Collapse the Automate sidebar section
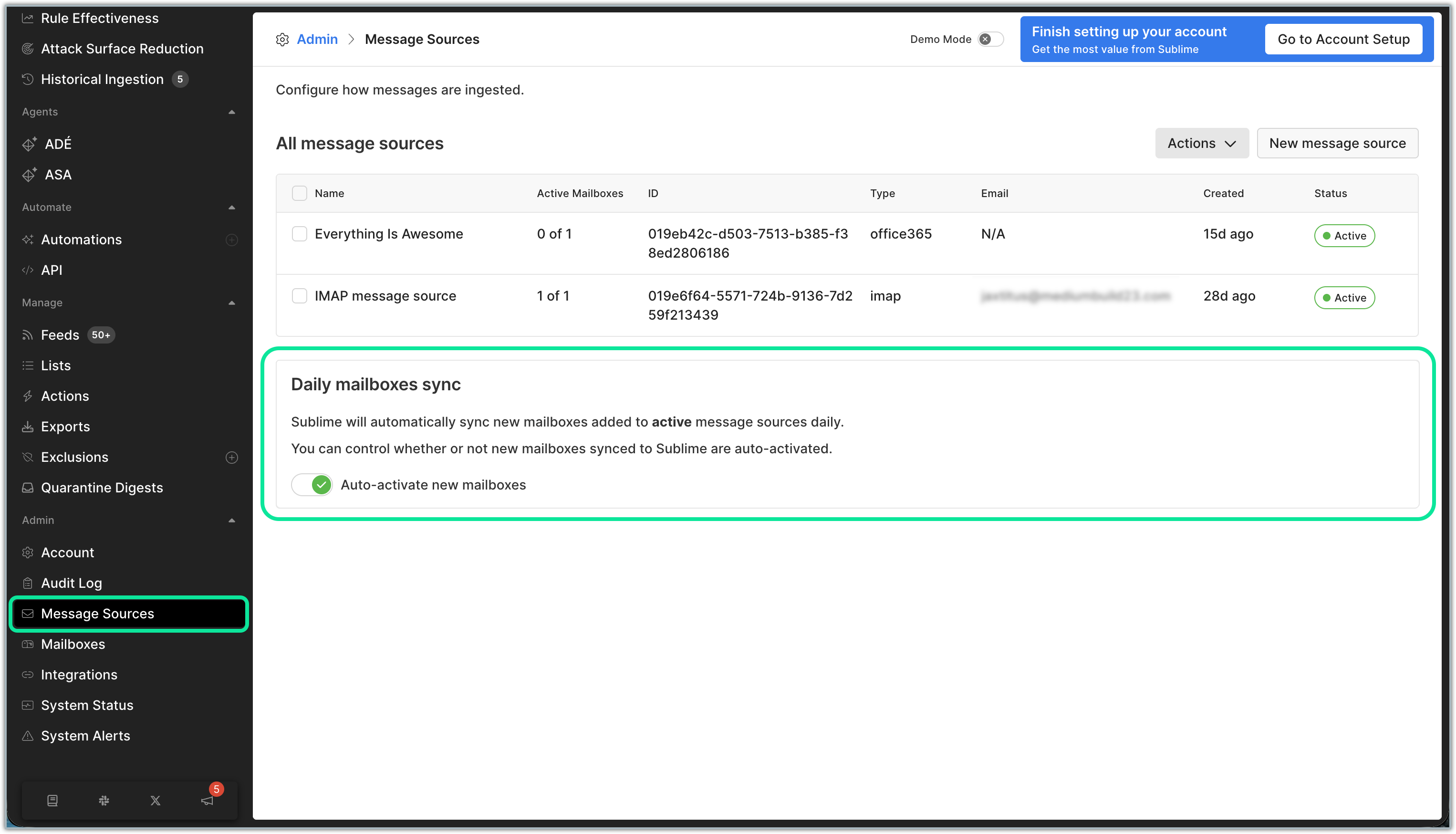This screenshot has height=834, width=1456. 232,208
